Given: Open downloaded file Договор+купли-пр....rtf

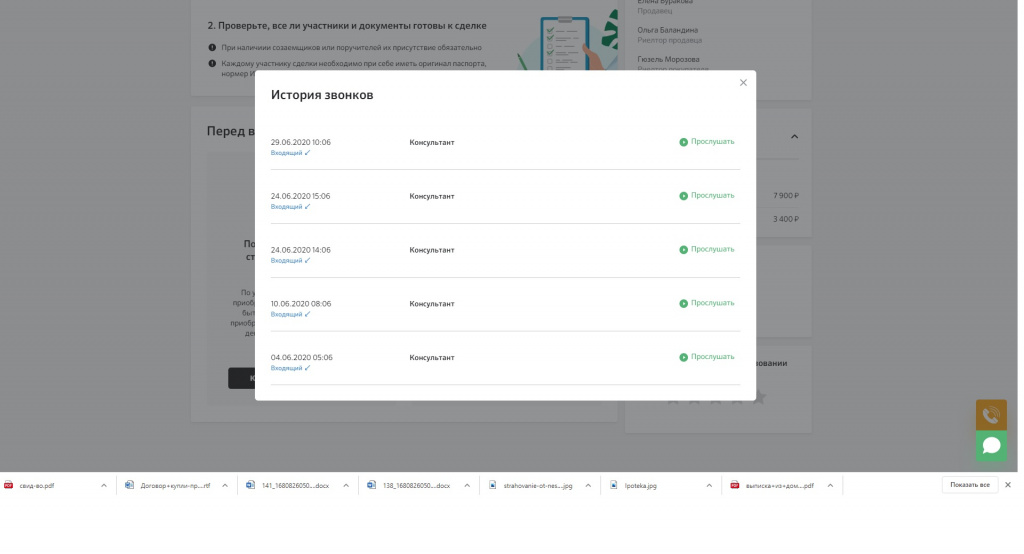Looking at the screenshot, I should [175, 485].
